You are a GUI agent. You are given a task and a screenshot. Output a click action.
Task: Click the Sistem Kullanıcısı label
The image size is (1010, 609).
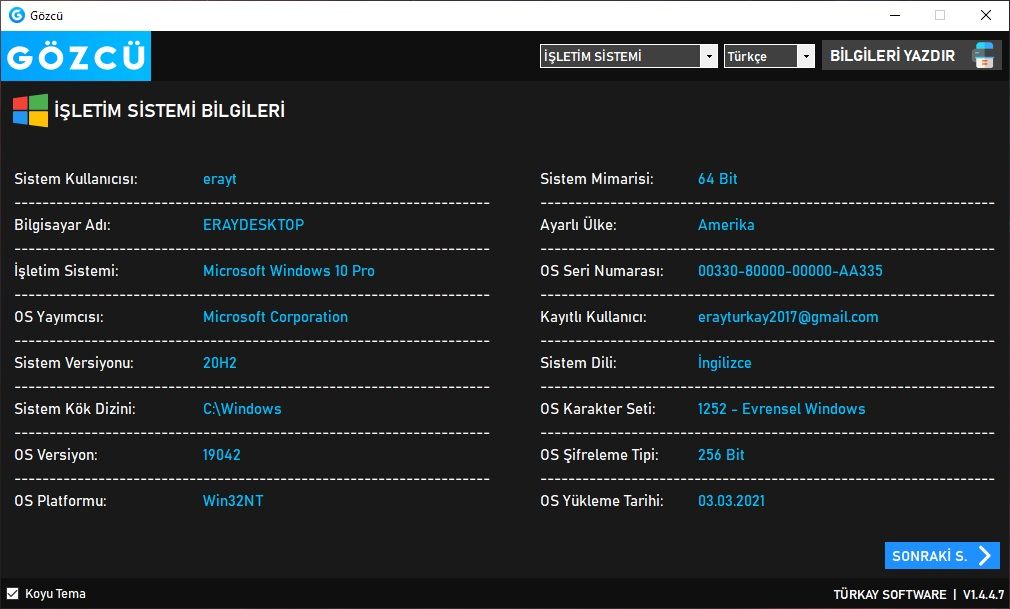pyautogui.click(x=76, y=179)
